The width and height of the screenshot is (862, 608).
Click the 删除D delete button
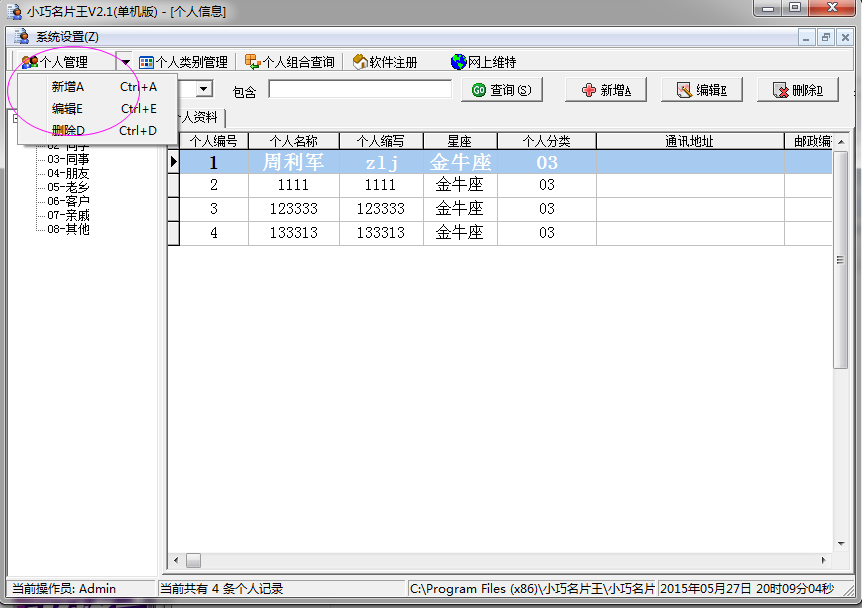click(797, 90)
